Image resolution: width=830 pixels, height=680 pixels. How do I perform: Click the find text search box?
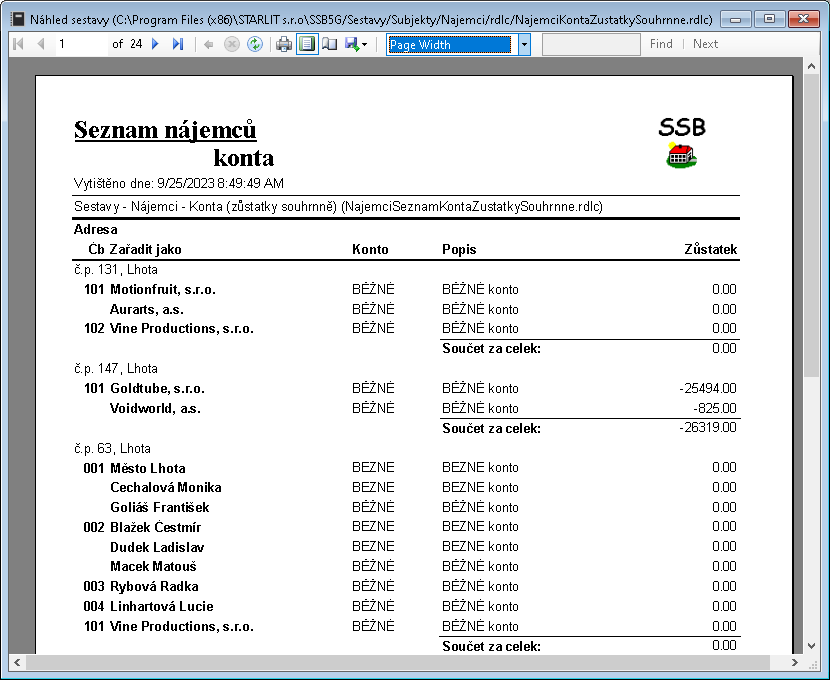pyautogui.click(x=591, y=44)
